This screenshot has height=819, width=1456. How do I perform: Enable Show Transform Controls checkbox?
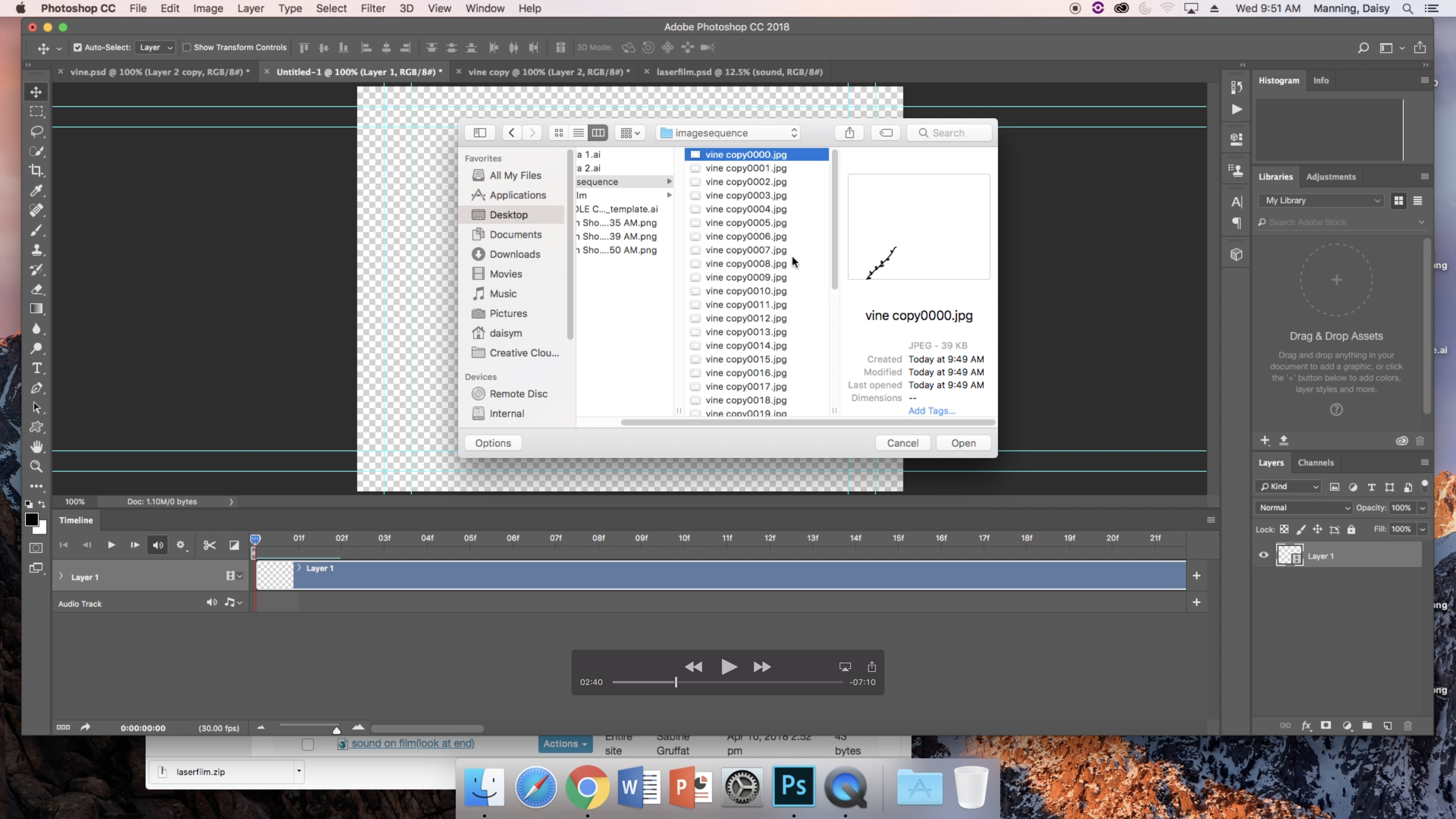click(187, 48)
